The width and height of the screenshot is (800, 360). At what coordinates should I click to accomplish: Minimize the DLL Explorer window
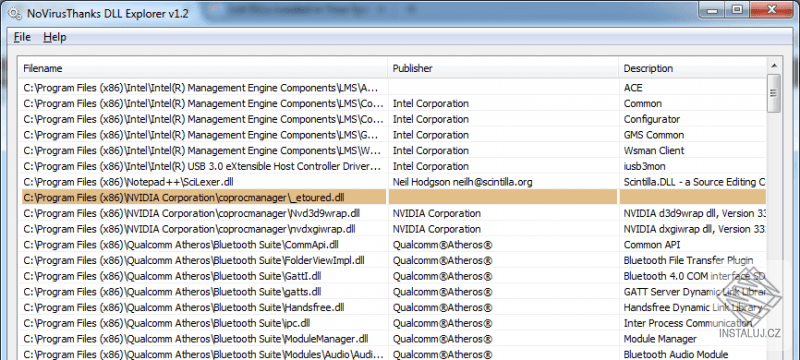713,10
